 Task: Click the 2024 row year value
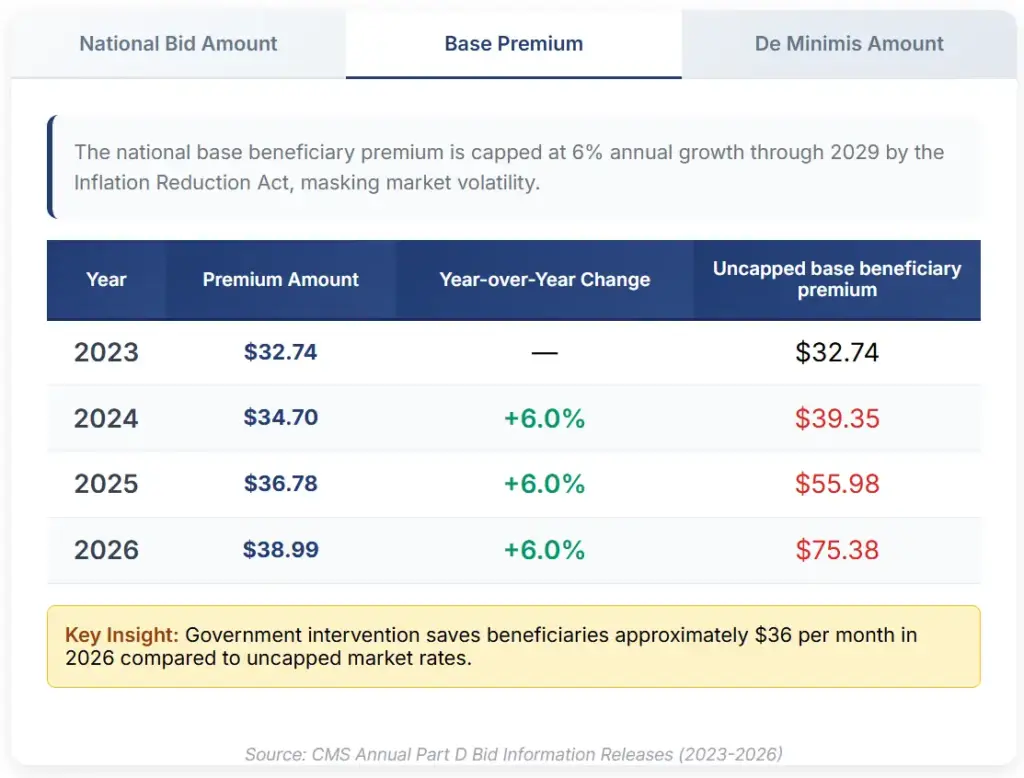click(x=105, y=418)
